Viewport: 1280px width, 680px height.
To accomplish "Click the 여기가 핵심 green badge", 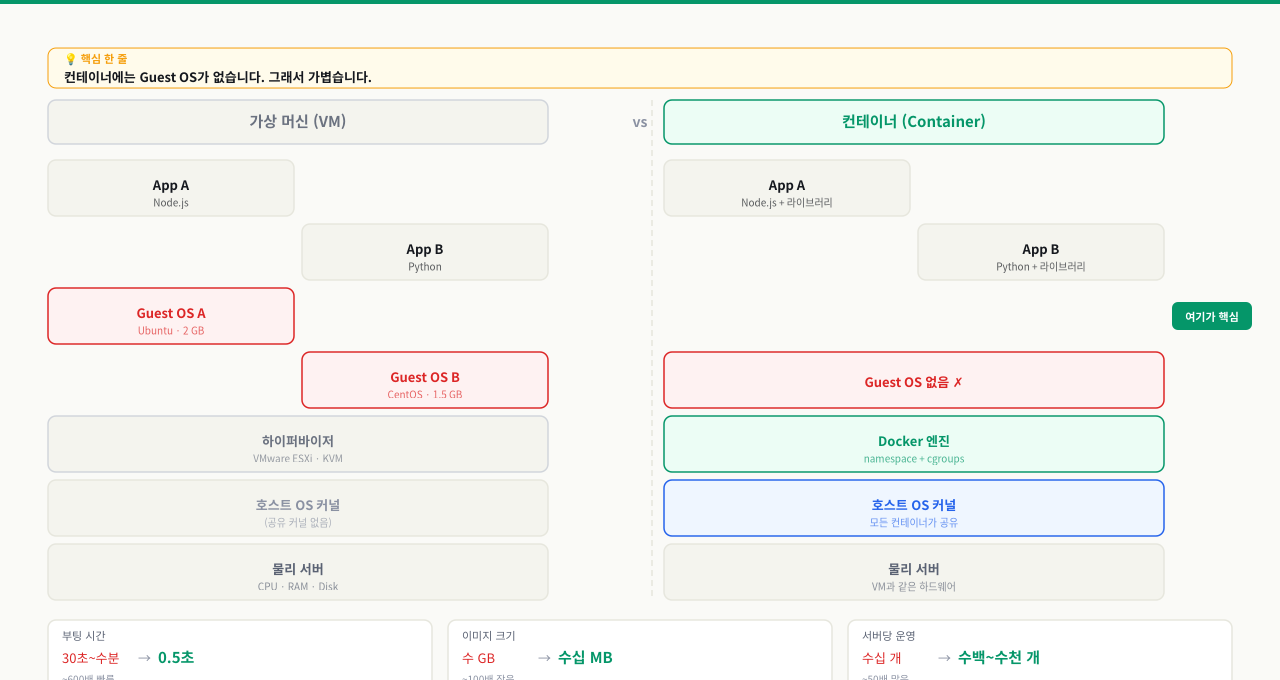I will 1212,316.
